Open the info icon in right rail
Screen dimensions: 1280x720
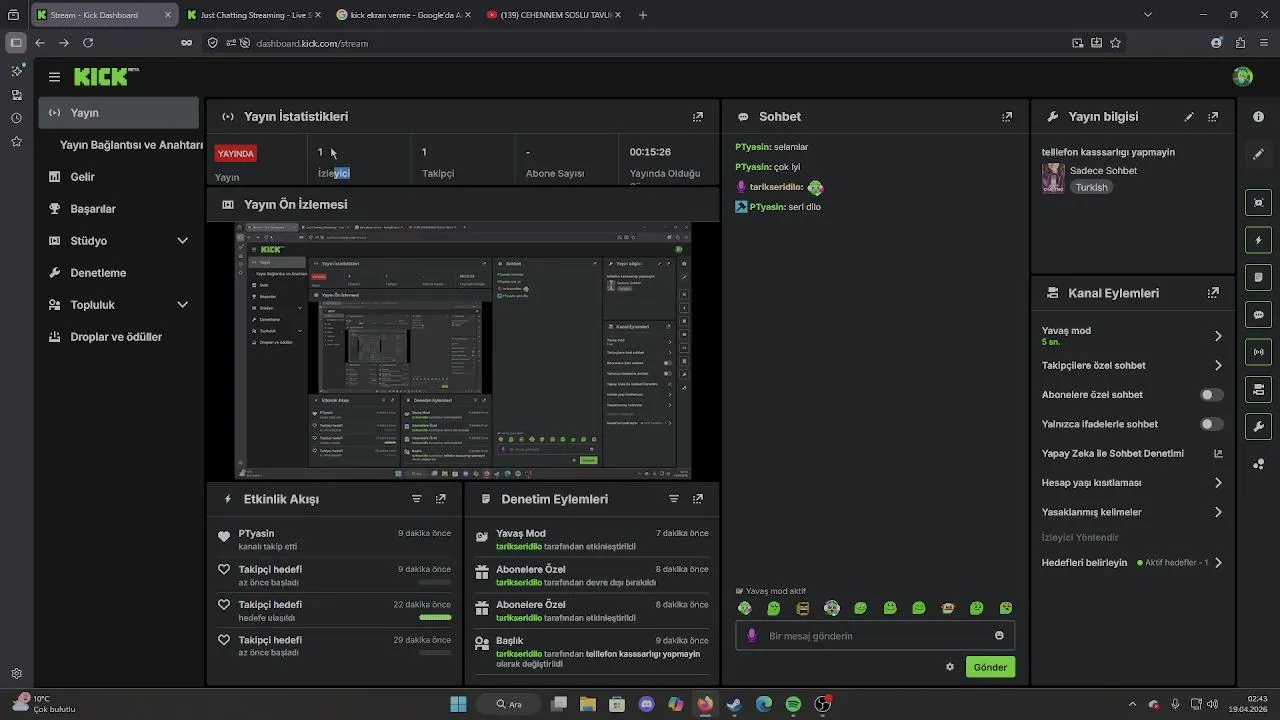[1258, 117]
